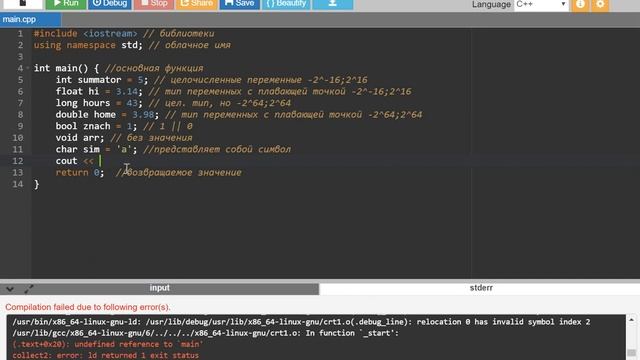Click the orange info icon
640x360 pixels.
click(x=580, y=4)
